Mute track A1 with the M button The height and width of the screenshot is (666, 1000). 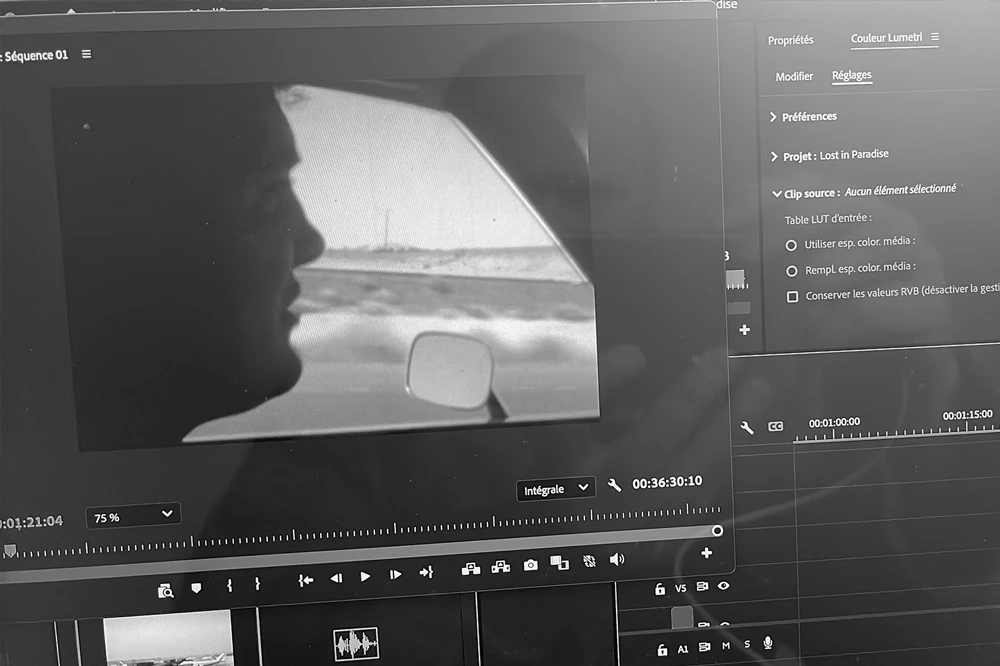coord(726,646)
